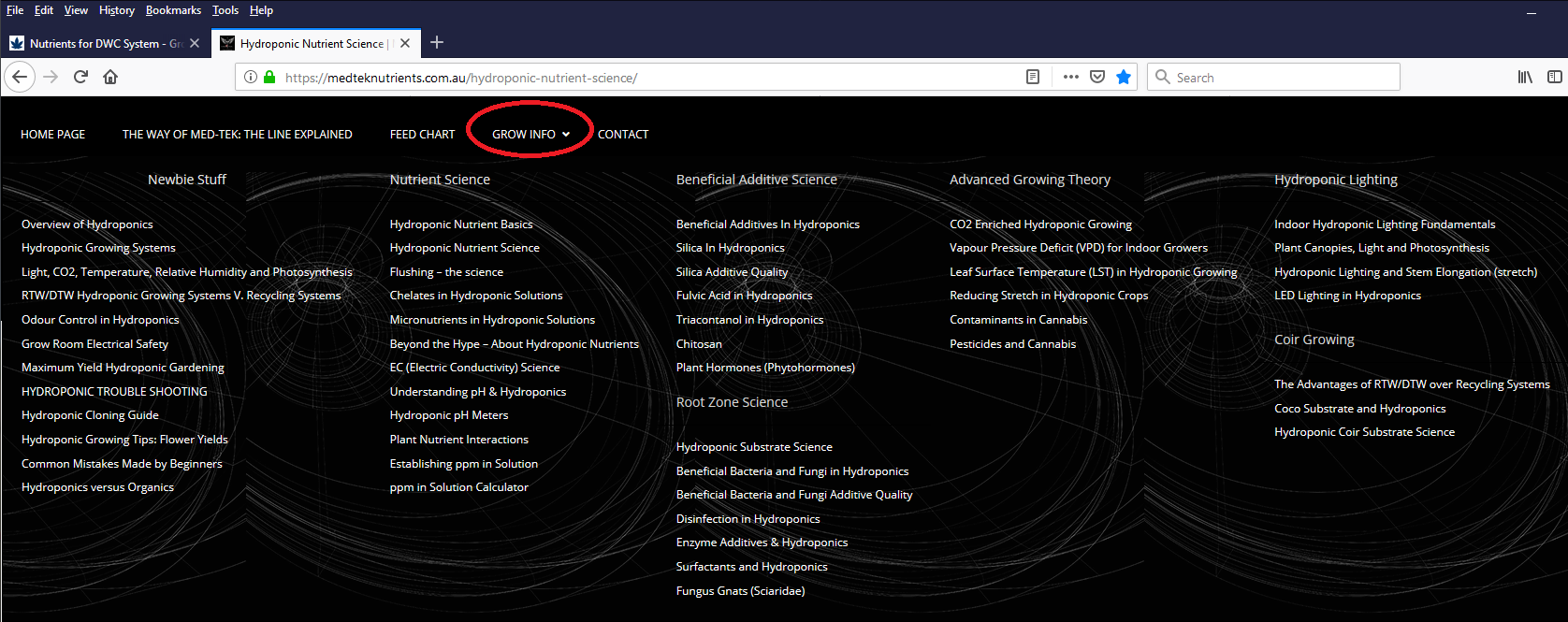
Task: Open the FEED CHART page
Action: click(x=422, y=134)
